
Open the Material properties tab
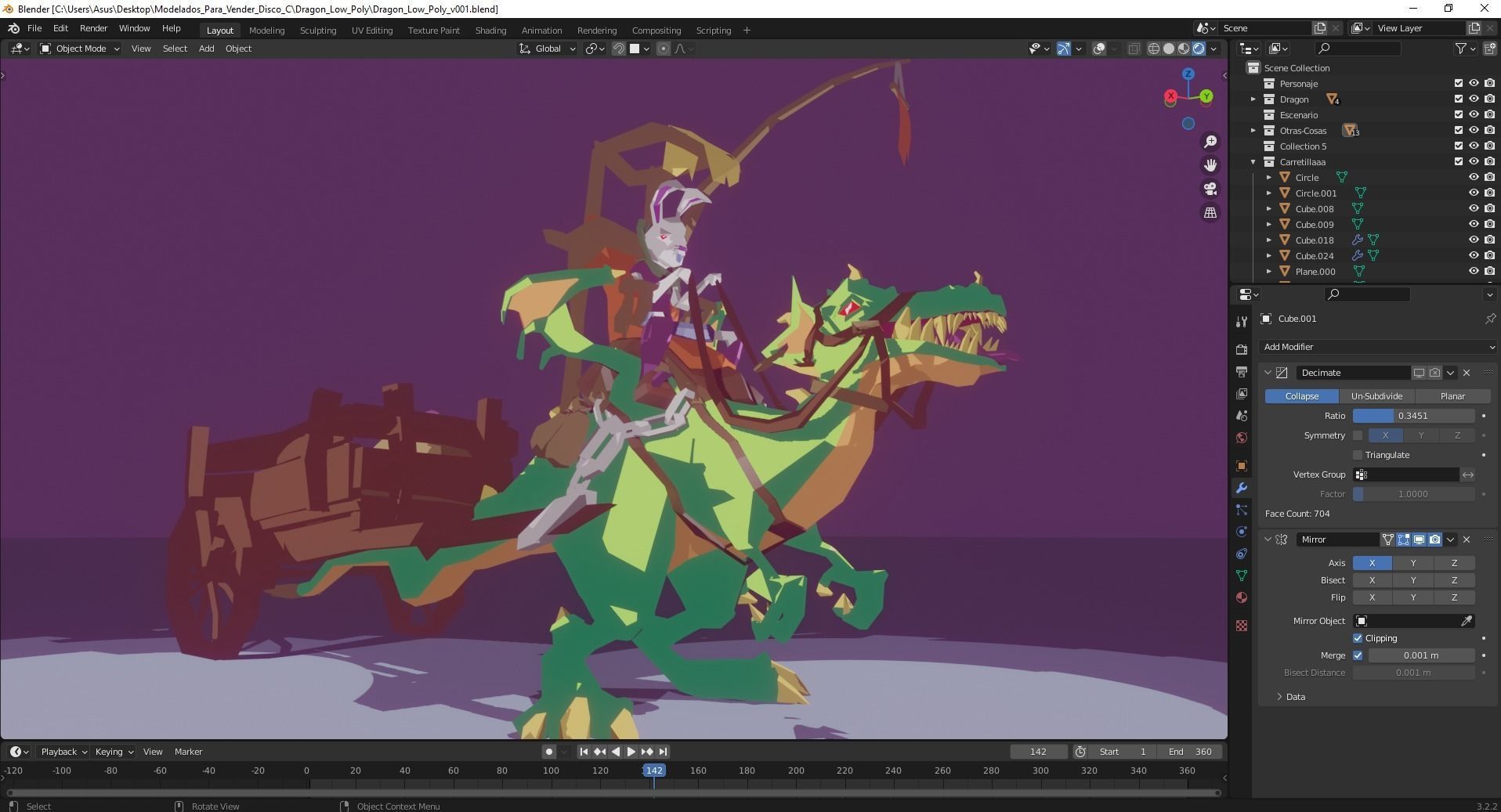1242,597
